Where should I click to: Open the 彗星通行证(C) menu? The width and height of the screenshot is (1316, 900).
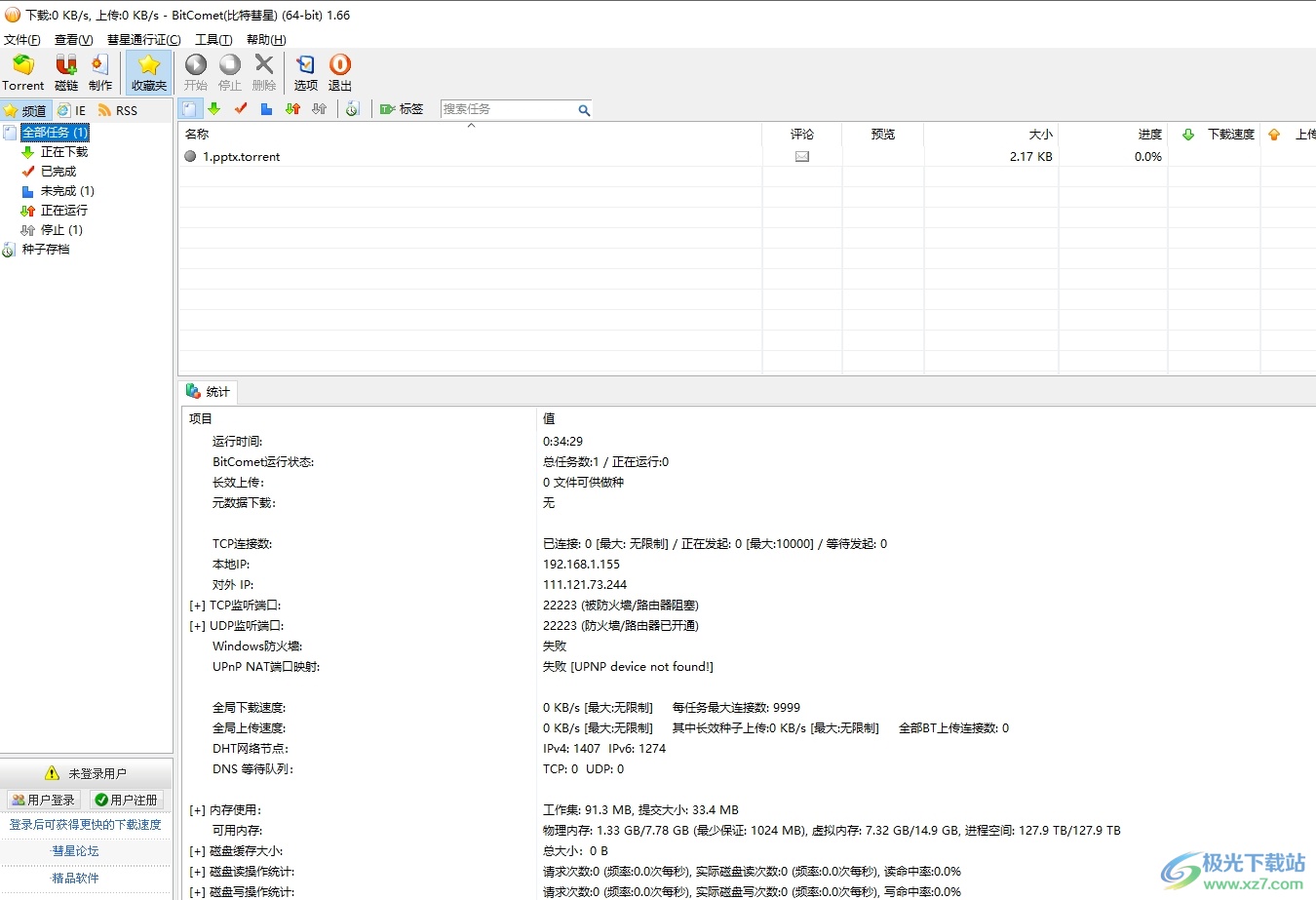click(144, 40)
